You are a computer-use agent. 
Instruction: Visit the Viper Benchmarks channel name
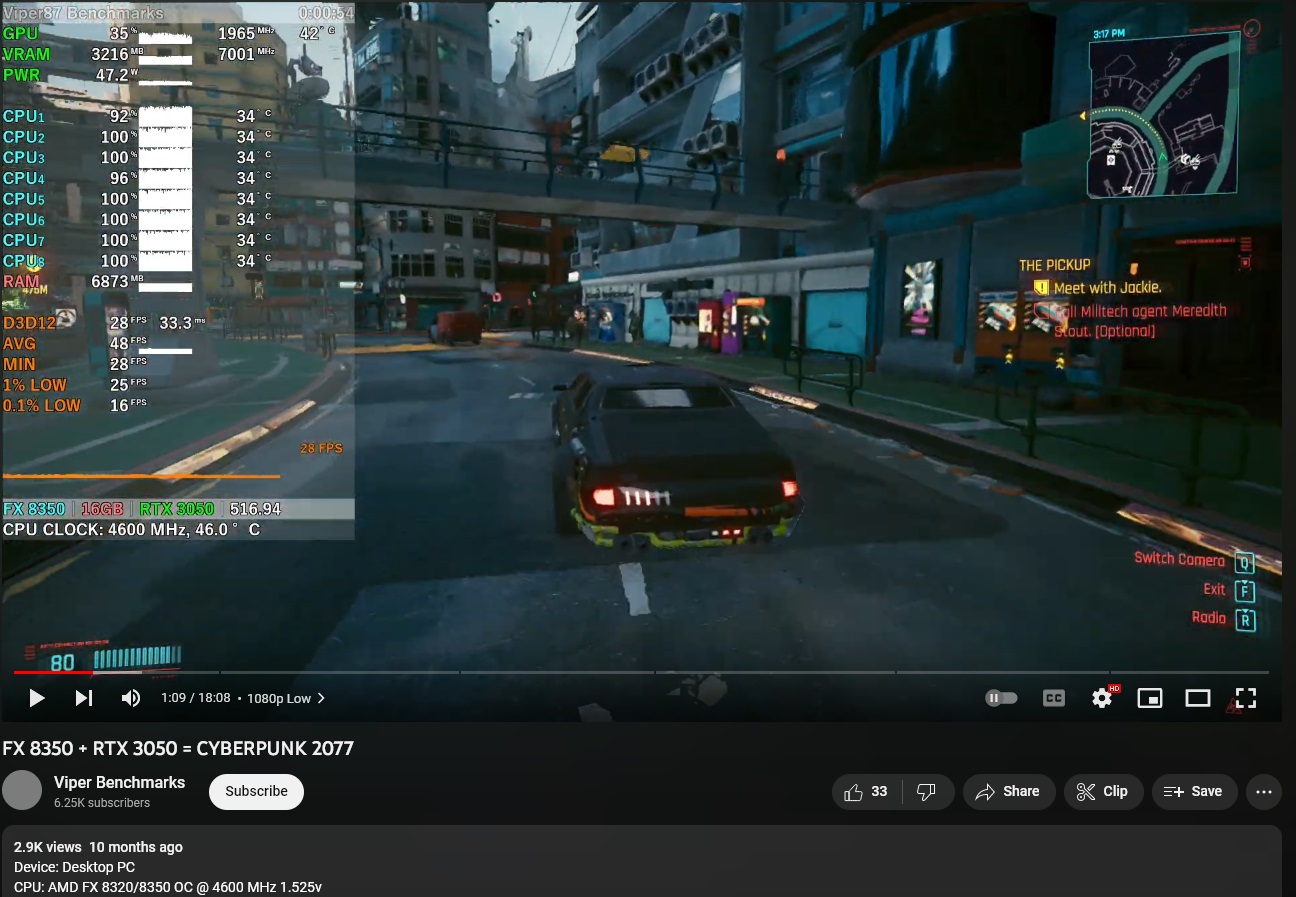(119, 782)
